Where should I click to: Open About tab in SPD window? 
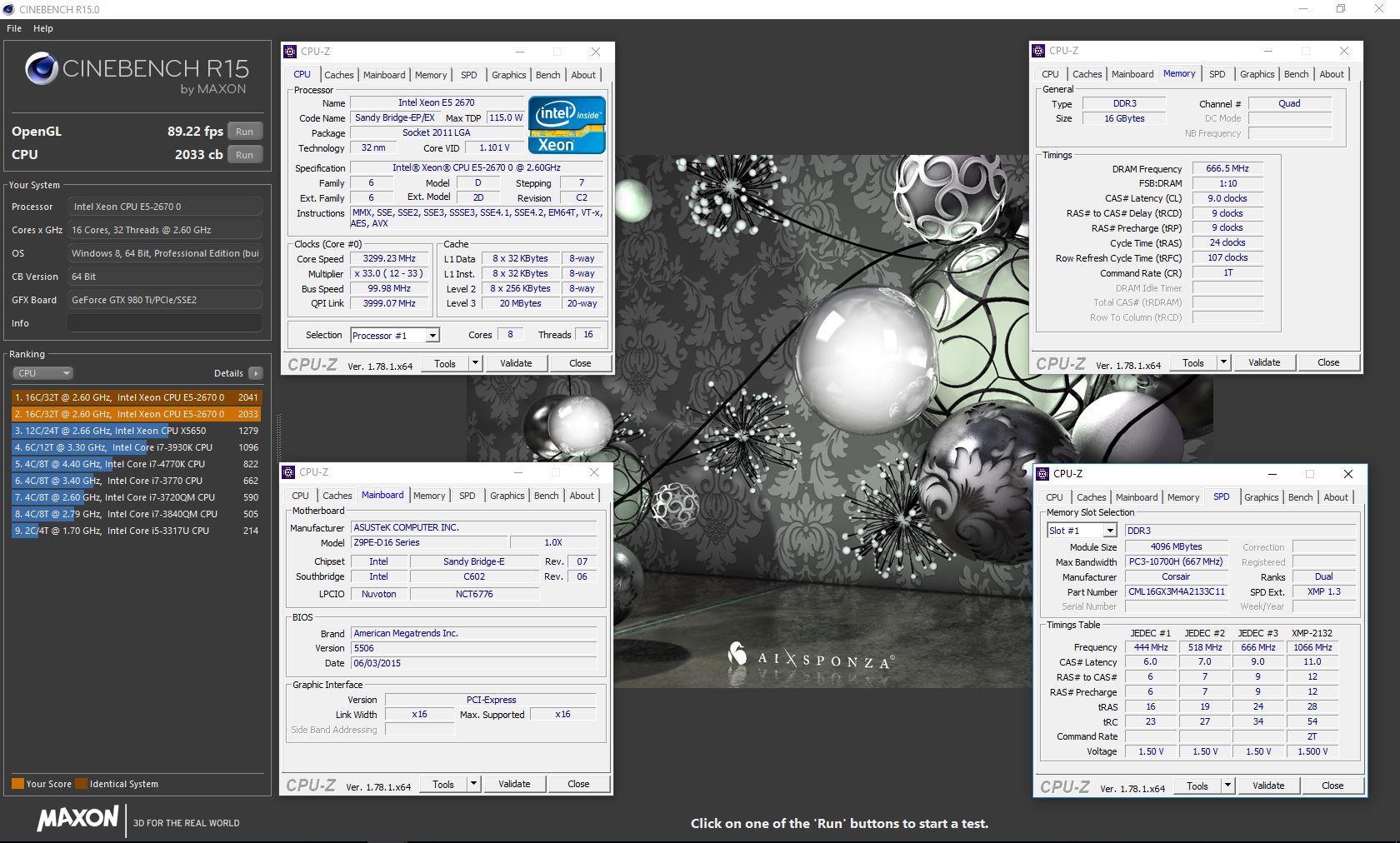click(1336, 497)
